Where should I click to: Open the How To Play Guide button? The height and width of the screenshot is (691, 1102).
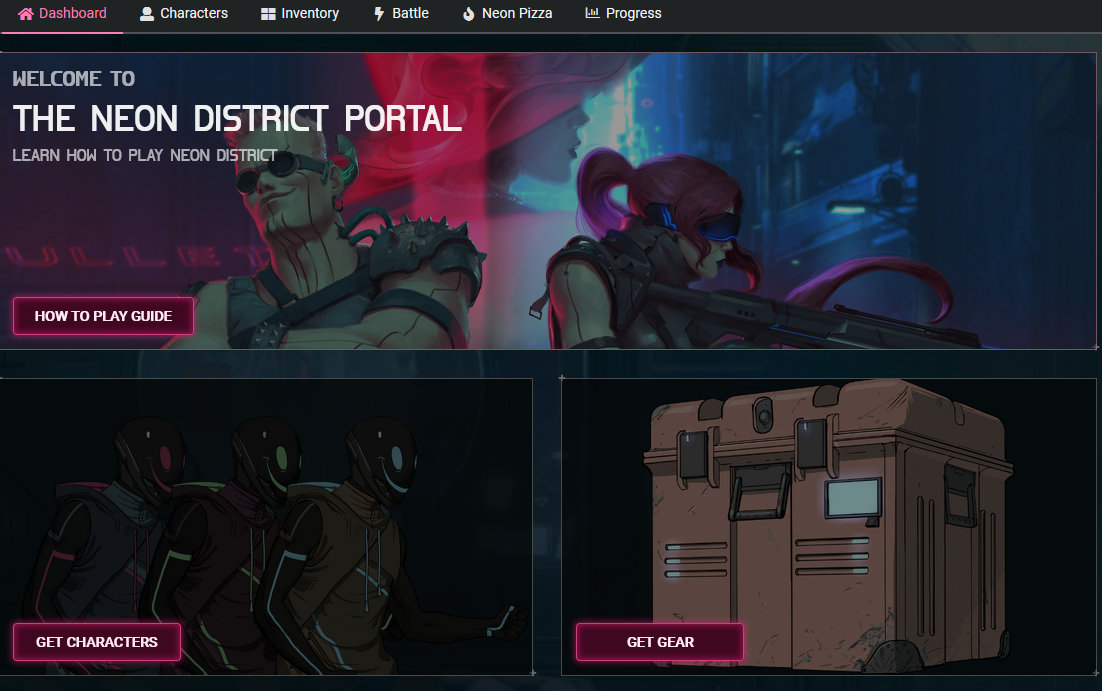pos(103,316)
